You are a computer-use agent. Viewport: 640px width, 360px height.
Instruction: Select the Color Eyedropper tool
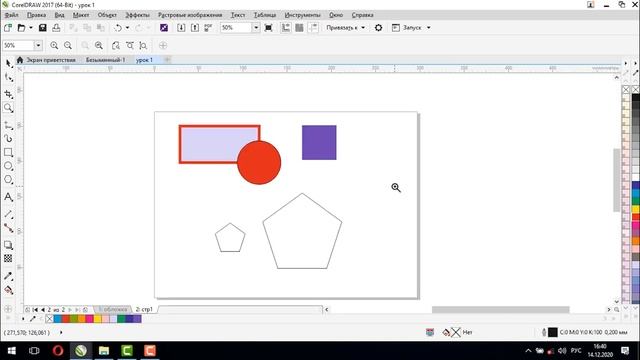tap(9, 276)
